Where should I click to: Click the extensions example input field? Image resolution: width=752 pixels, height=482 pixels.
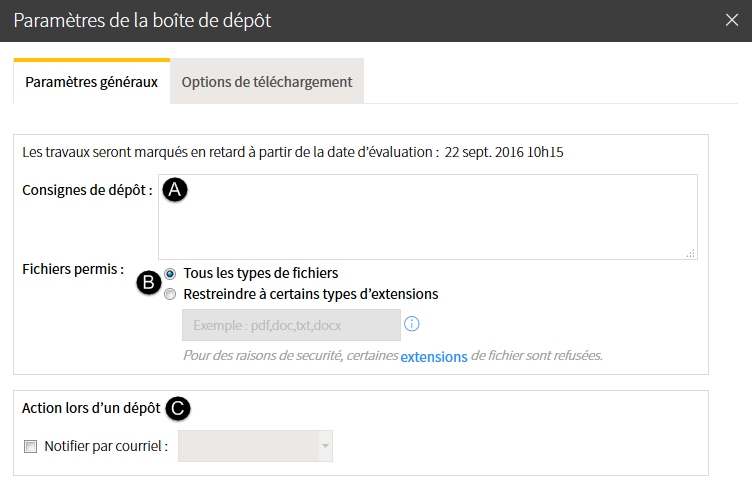coord(291,325)
